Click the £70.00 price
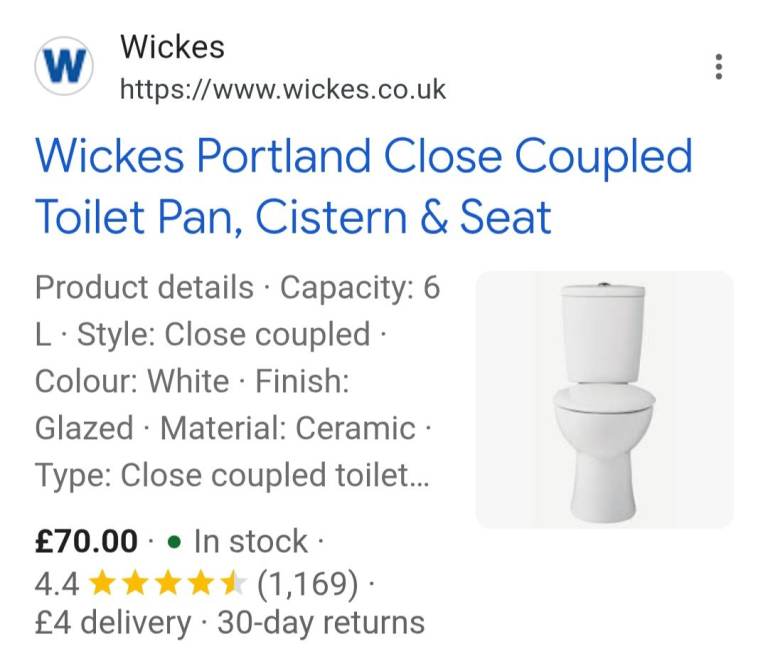This screenshot has height=671, width=768. (x=86, y=542)
